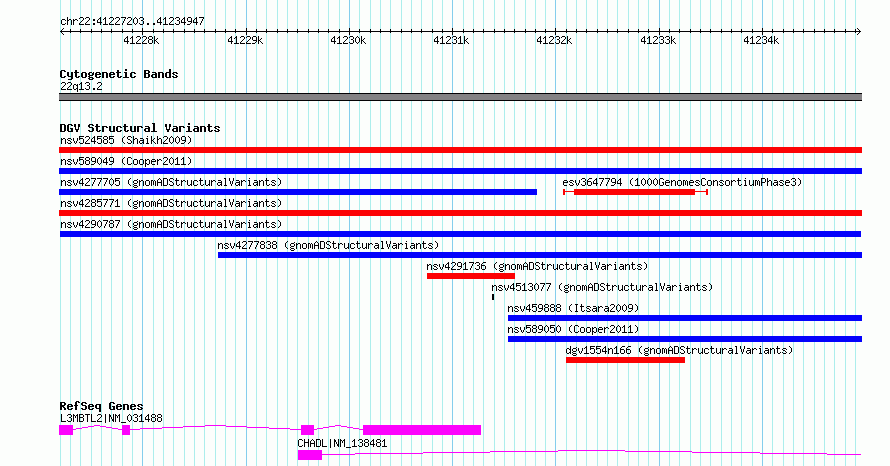Click the 41230k ruler position

pos(348,40)
